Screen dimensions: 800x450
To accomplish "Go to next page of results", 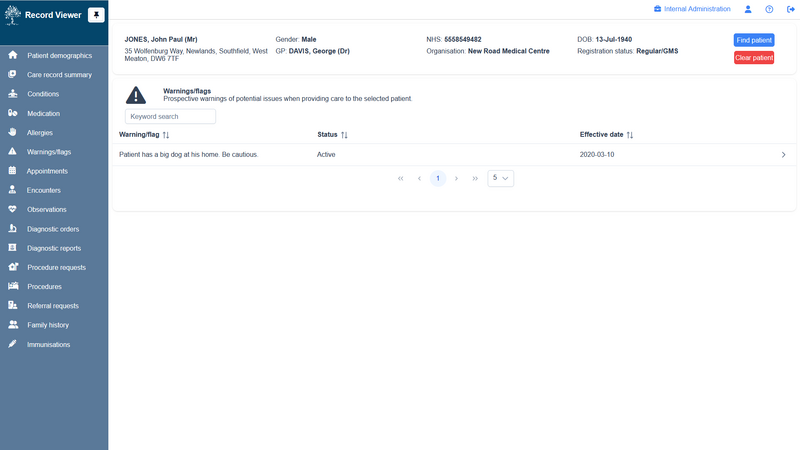I will pos(457,178).
